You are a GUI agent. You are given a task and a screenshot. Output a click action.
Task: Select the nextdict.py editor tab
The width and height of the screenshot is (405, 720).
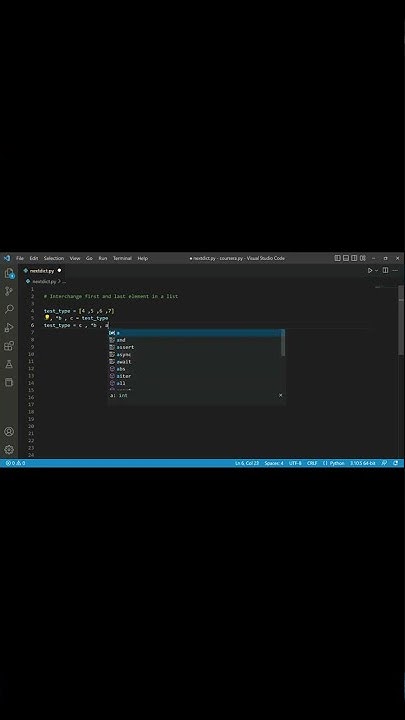click(42, 271)
